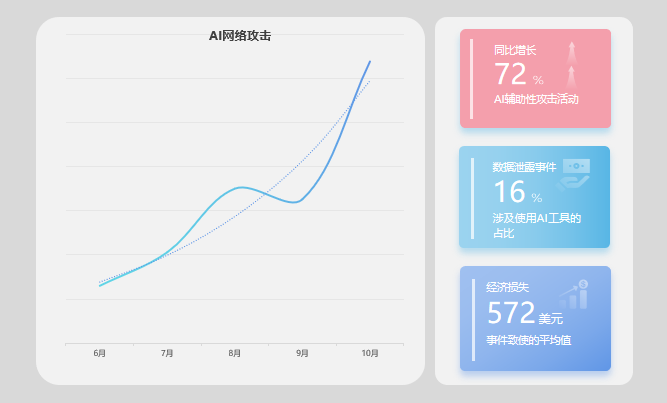Click the white vertical bar on 经济损失 card
The width and height of the screenshot is (667, 403).
pyautogui.click(x=472, y=319)
